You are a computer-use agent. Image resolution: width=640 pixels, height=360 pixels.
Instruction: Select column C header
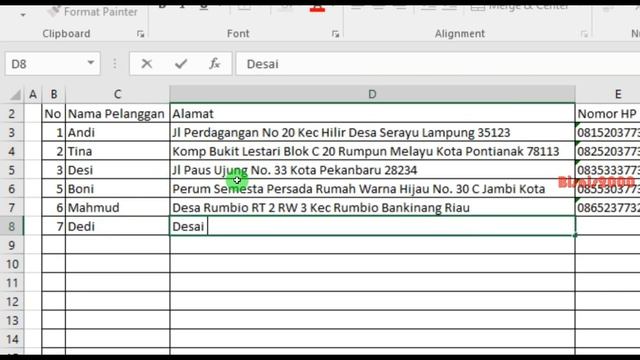118,94
